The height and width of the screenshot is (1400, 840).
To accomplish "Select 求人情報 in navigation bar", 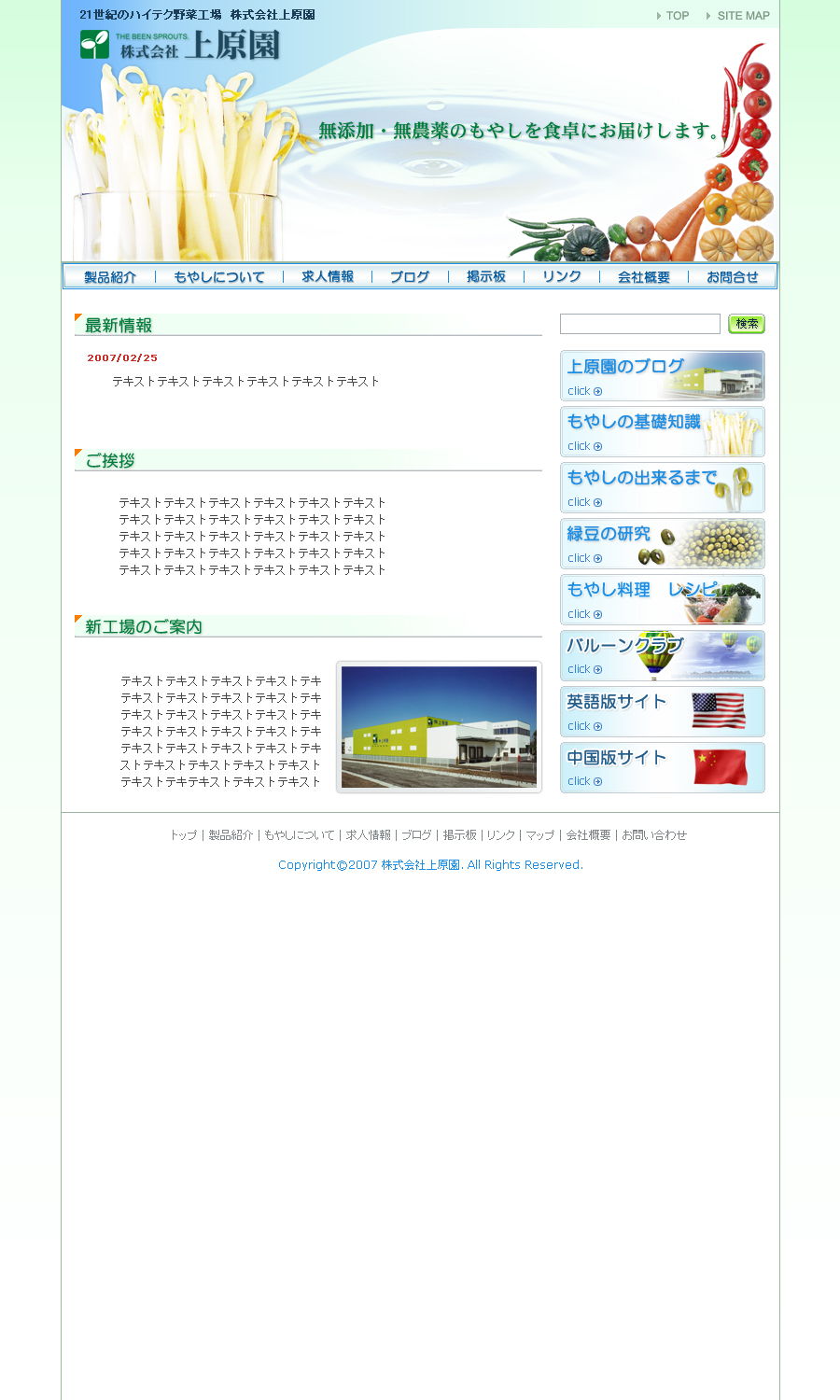I will (328, 276).
